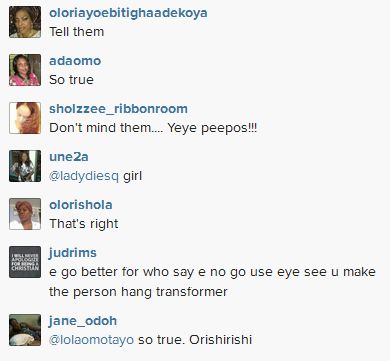
Task: Follow the @lolaomotayo mention link
Action: tap(91, 340)
